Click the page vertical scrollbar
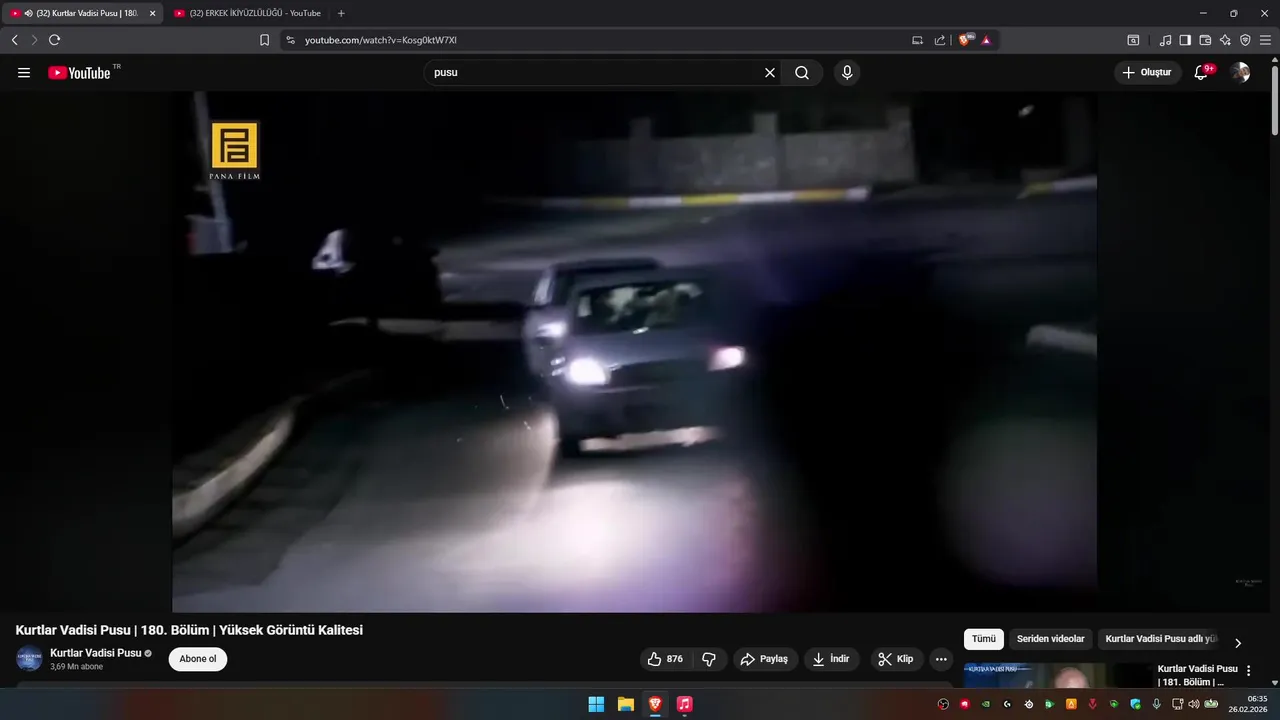 (x=1274, y=100)
